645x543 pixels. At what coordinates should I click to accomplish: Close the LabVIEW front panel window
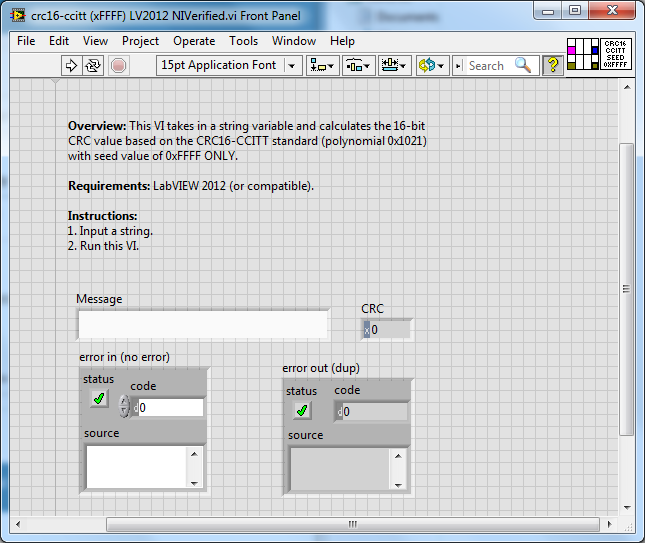tap(612, 10)
